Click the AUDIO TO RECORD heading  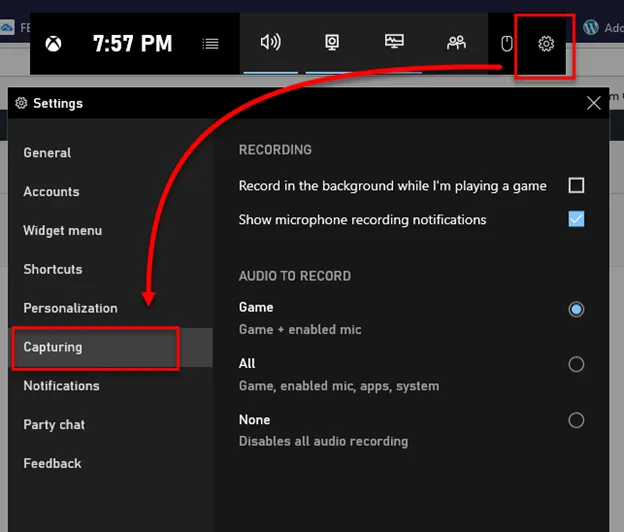[294, 276]
